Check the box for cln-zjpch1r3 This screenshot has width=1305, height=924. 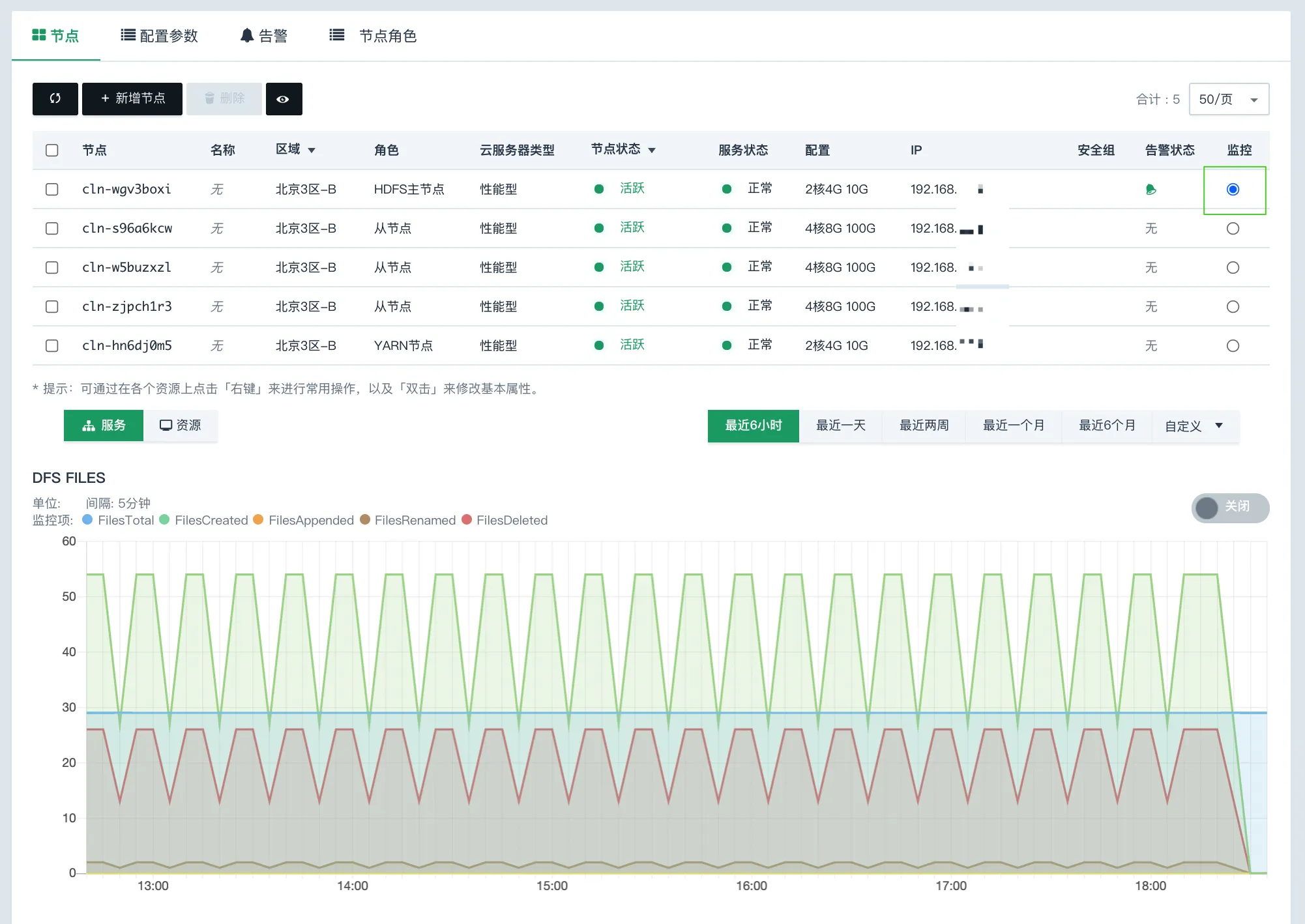52,307
